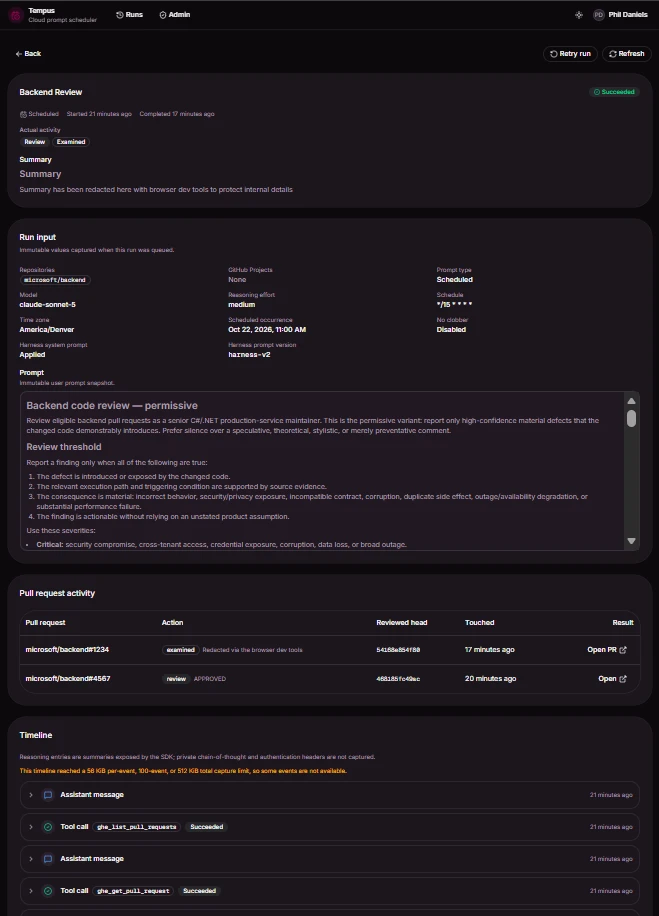
Task: Expand the second Assistant message entry
Action: (x=31, y=859)
